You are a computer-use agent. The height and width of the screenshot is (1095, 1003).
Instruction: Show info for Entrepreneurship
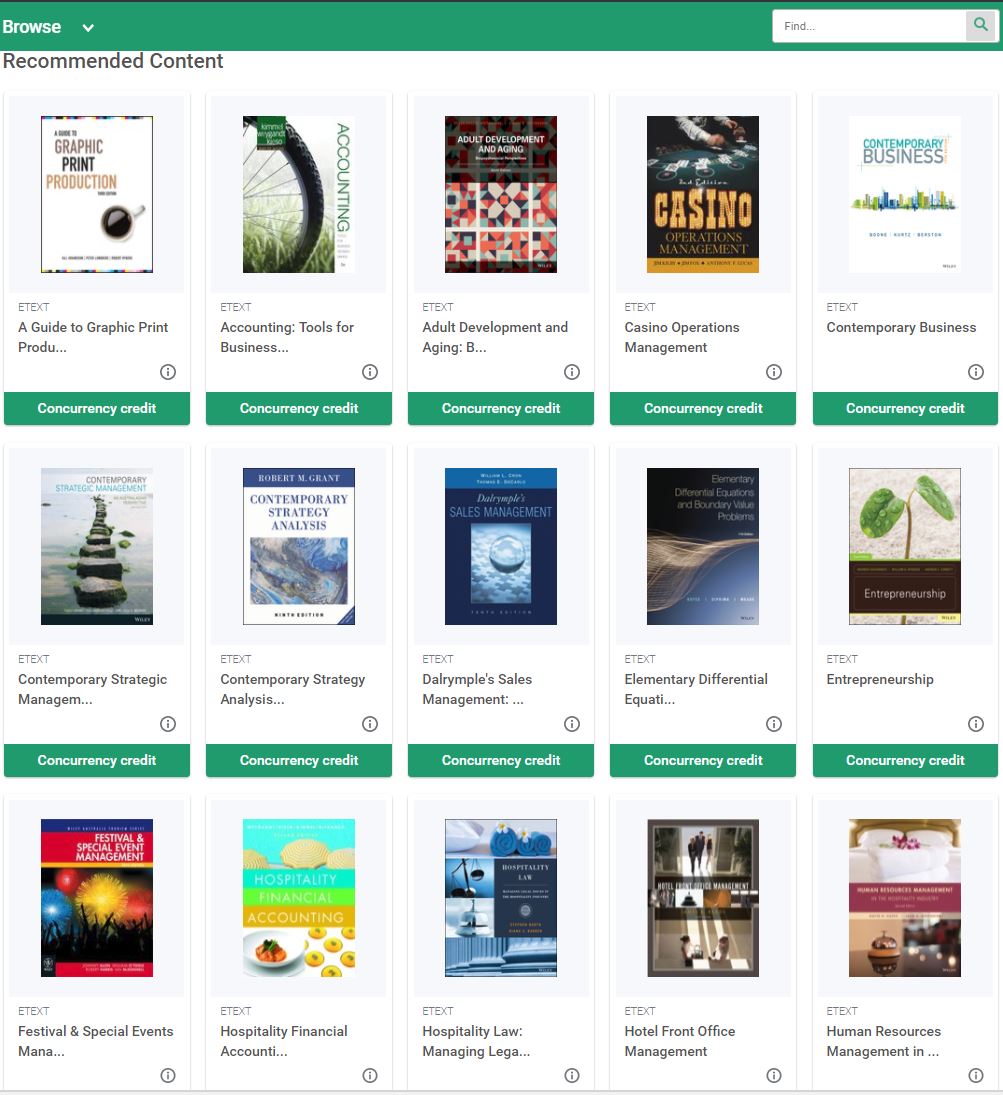[x=976, y=724]
